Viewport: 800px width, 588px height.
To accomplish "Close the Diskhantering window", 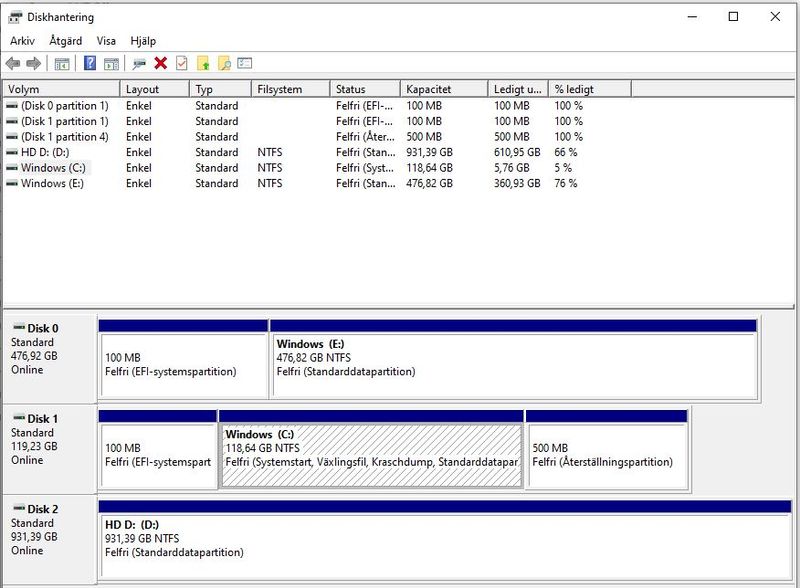I will pos(775,17).
